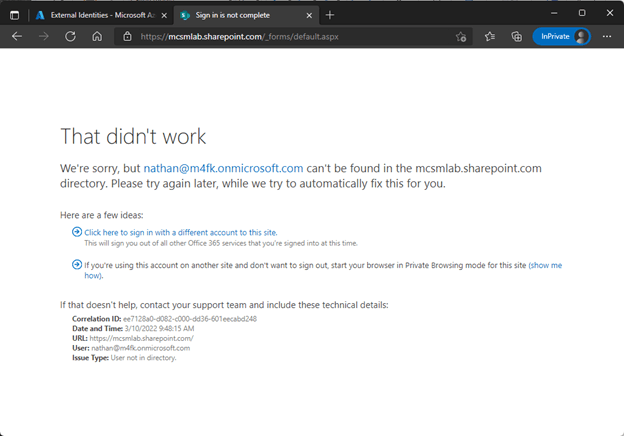Open browser Settings and more menu
This screenshot has height=436, width=624.
(x=607, y=37)
